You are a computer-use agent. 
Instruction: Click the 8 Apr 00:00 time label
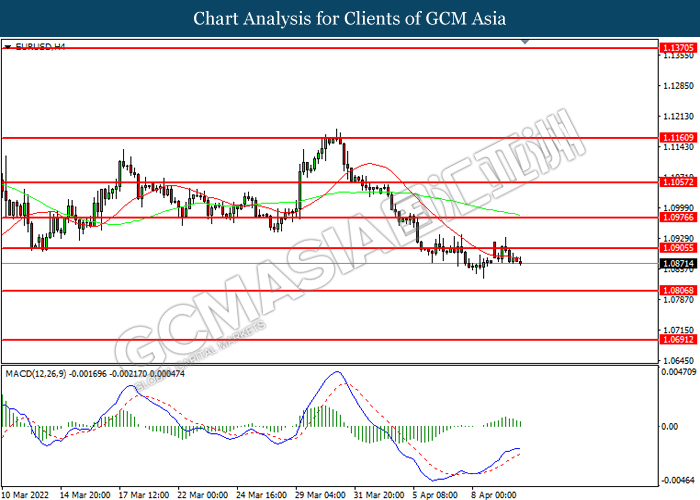[x=494, y=495]
